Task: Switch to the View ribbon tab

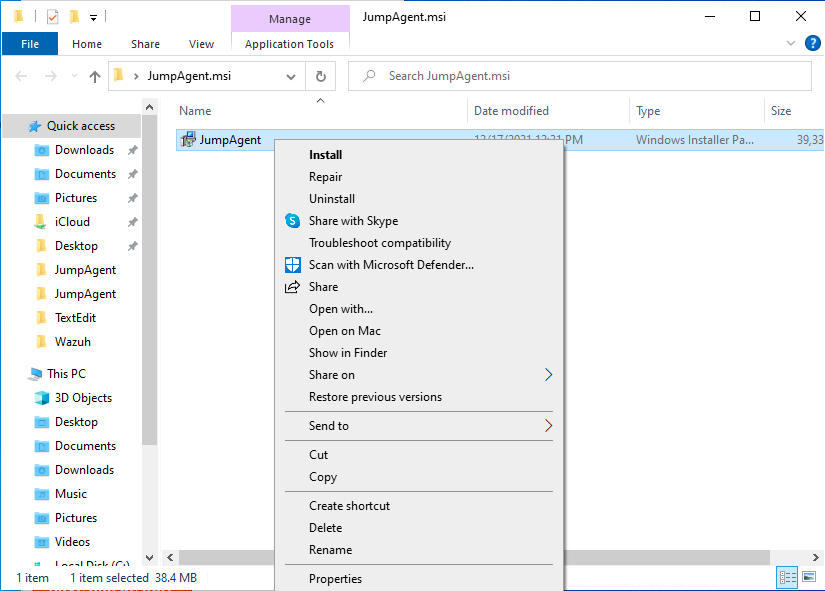Action: (x=201, y=44)
